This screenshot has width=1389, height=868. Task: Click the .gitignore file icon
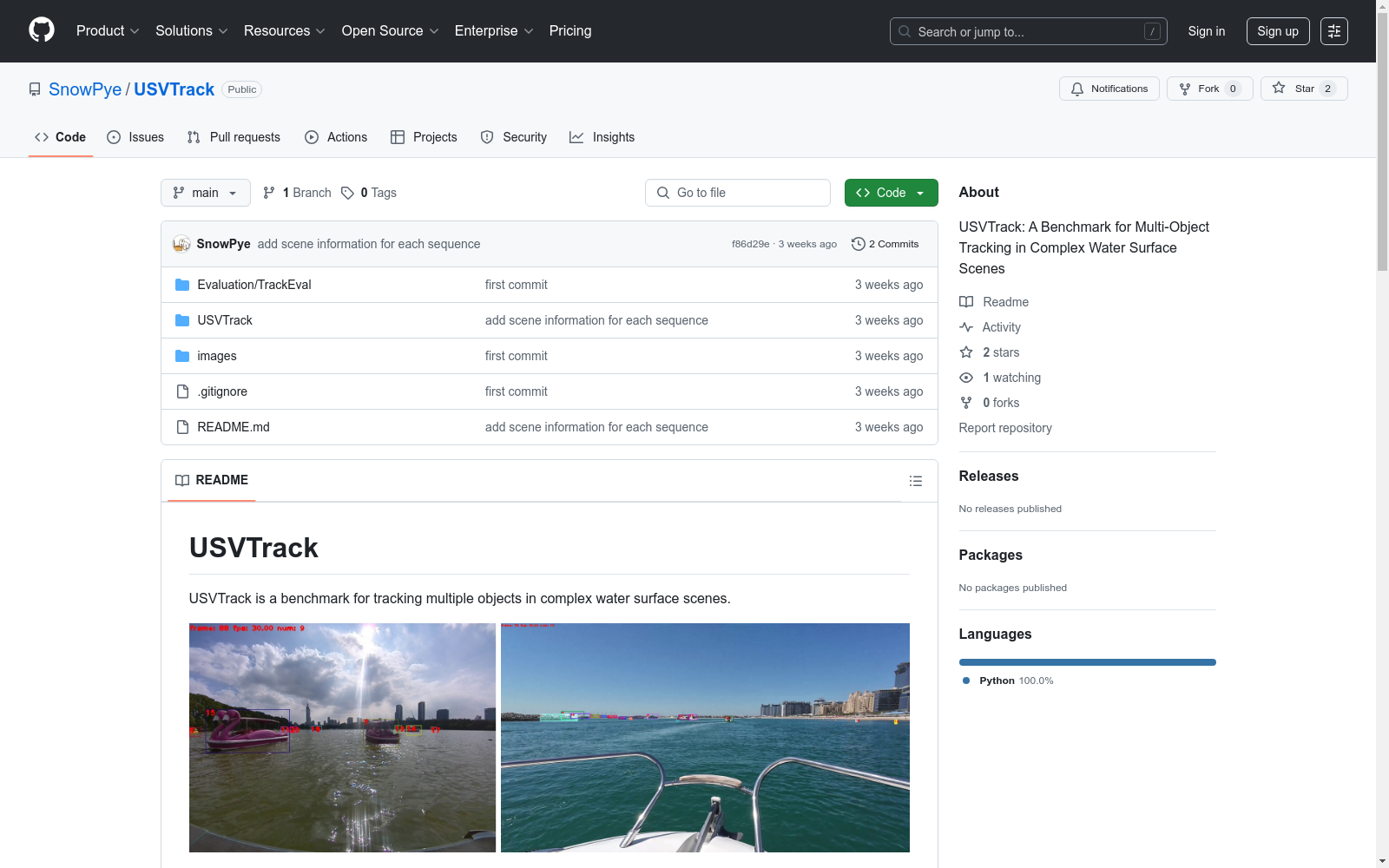point(182,391)
